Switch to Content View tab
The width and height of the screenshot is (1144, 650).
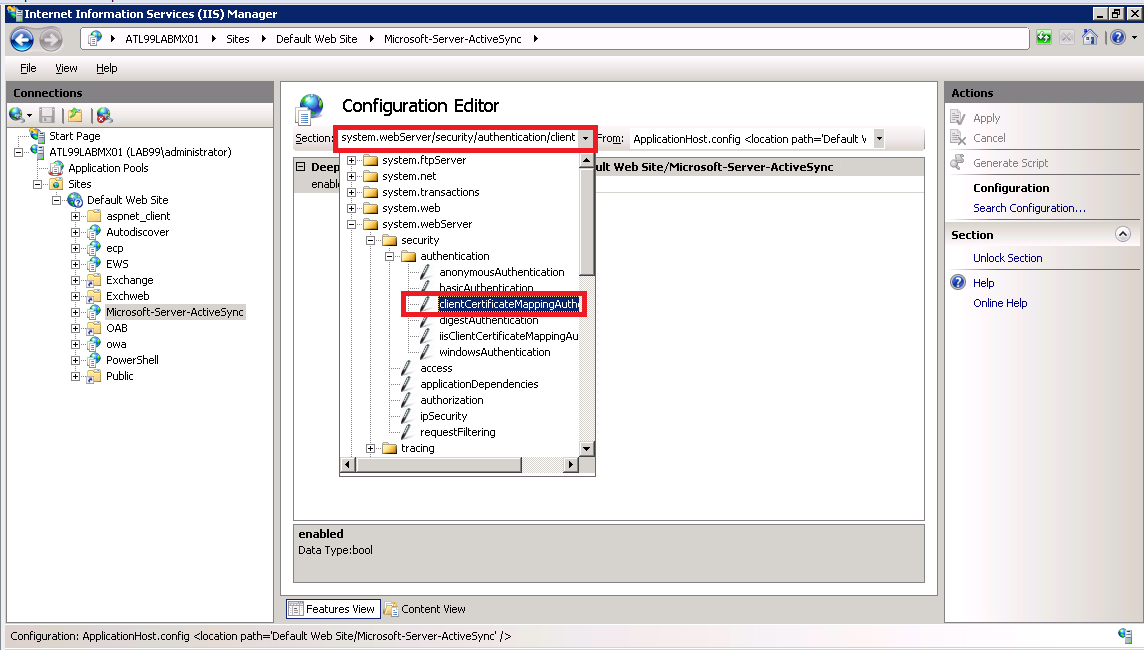coord(425,609)
